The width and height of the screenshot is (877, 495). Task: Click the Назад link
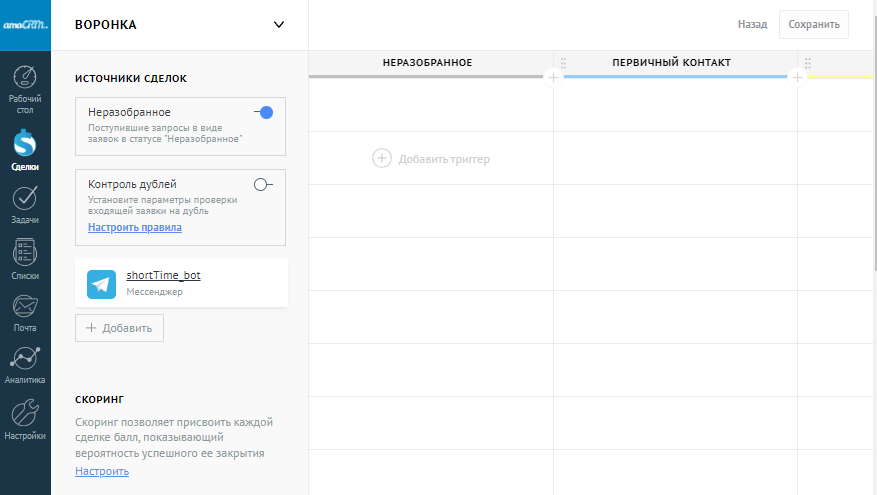click(x=752, y=25)
